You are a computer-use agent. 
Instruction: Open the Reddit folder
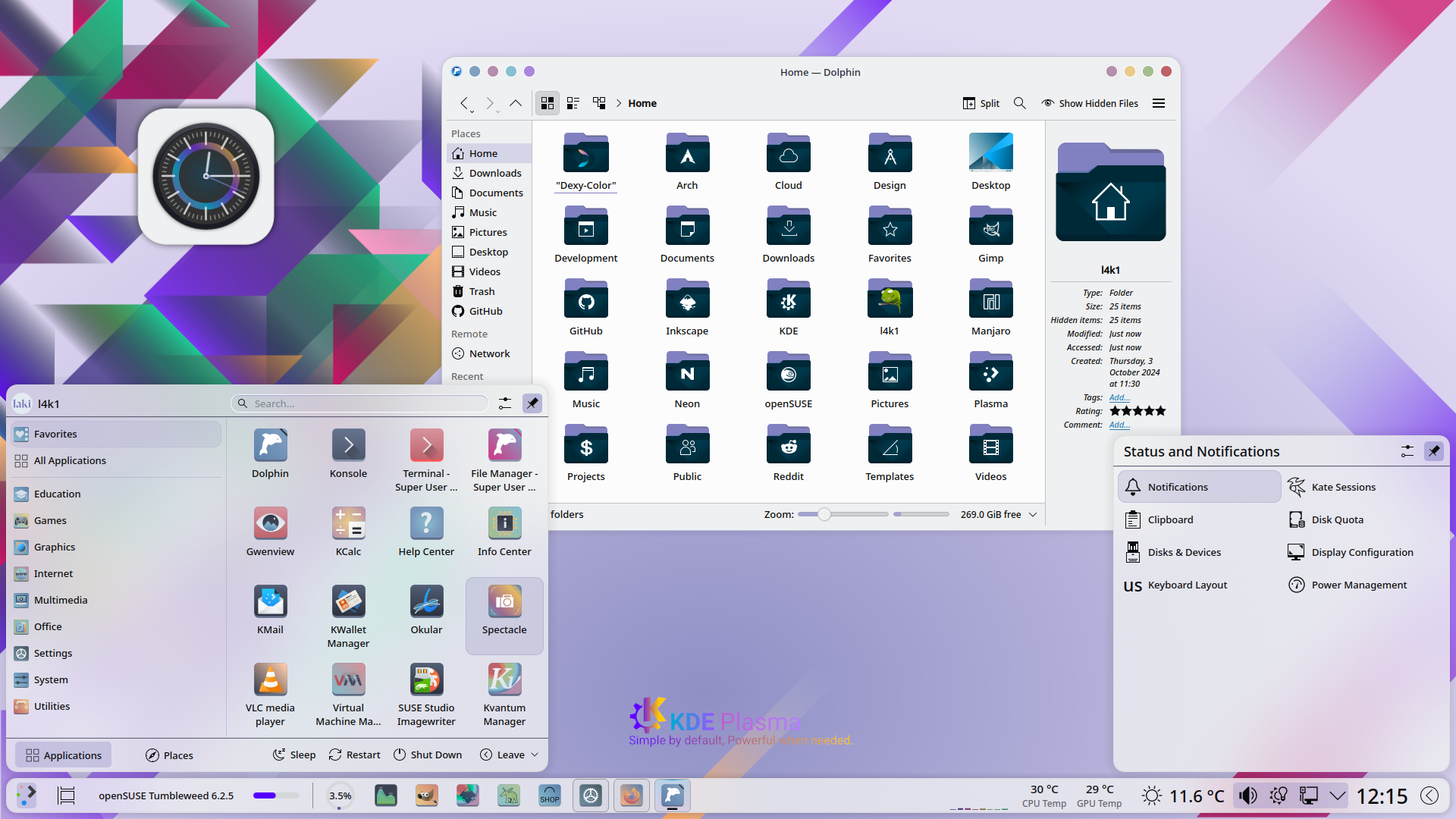[789, 453]
